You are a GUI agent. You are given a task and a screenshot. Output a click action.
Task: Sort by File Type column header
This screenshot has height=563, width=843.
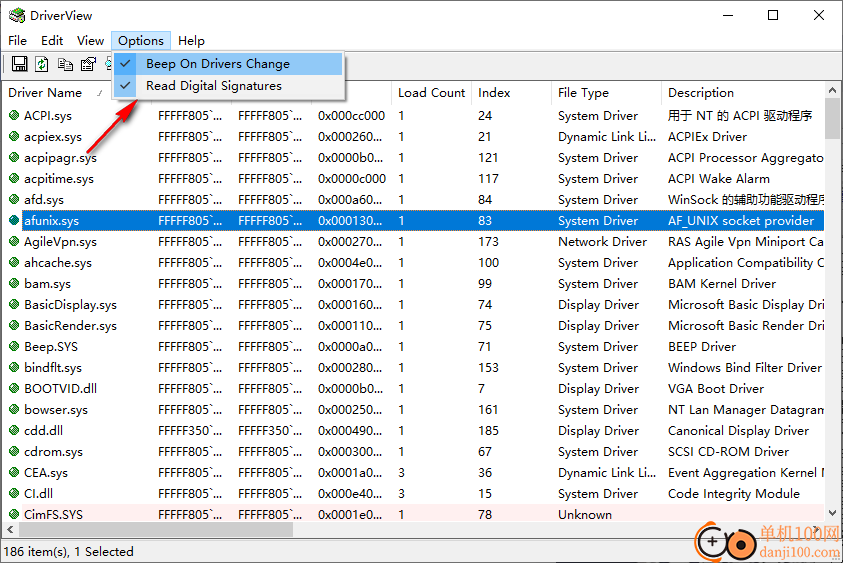[606, 92]
